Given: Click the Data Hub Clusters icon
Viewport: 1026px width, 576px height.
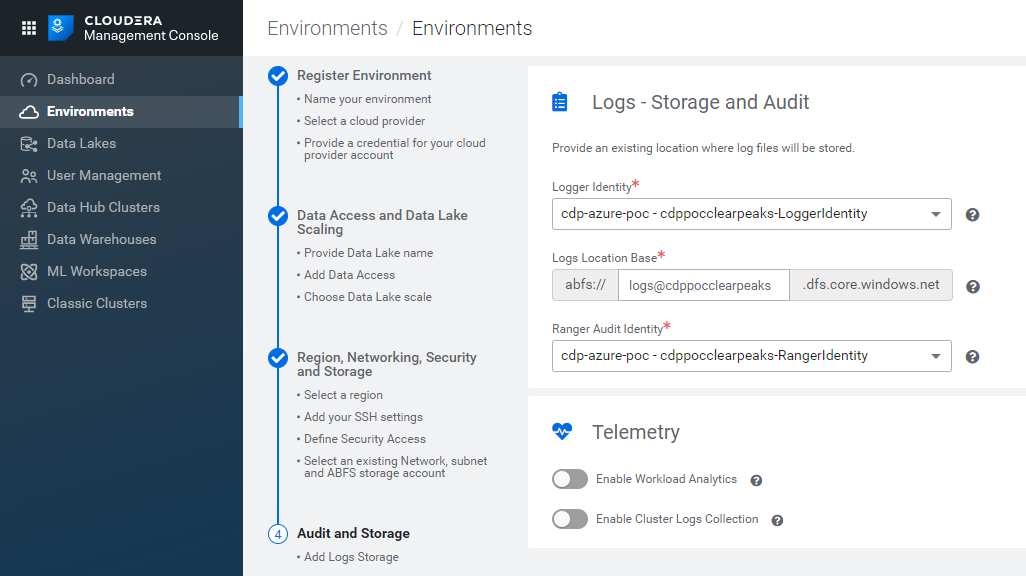Looking at the screenshot, I should 29,208.
